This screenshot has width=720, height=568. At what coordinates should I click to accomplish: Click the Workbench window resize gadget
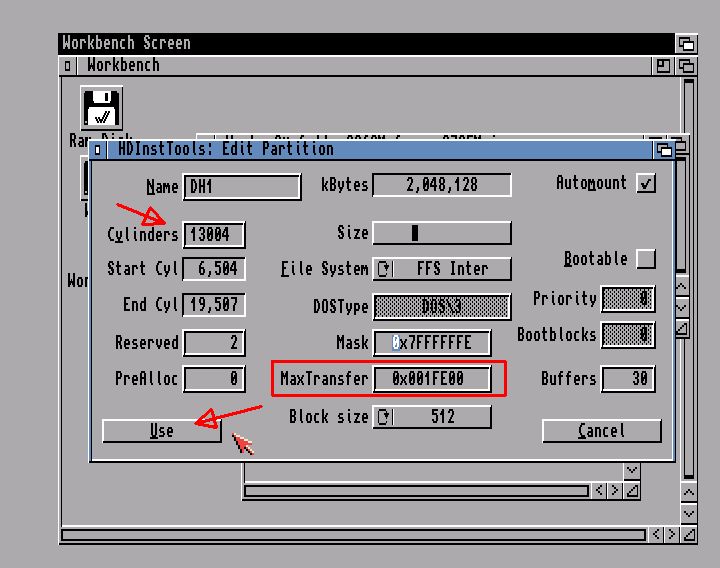[687, 535]
